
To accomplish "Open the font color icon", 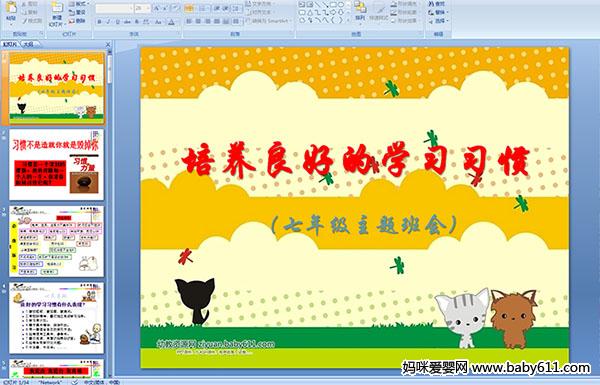I will [x=171, y=21].
